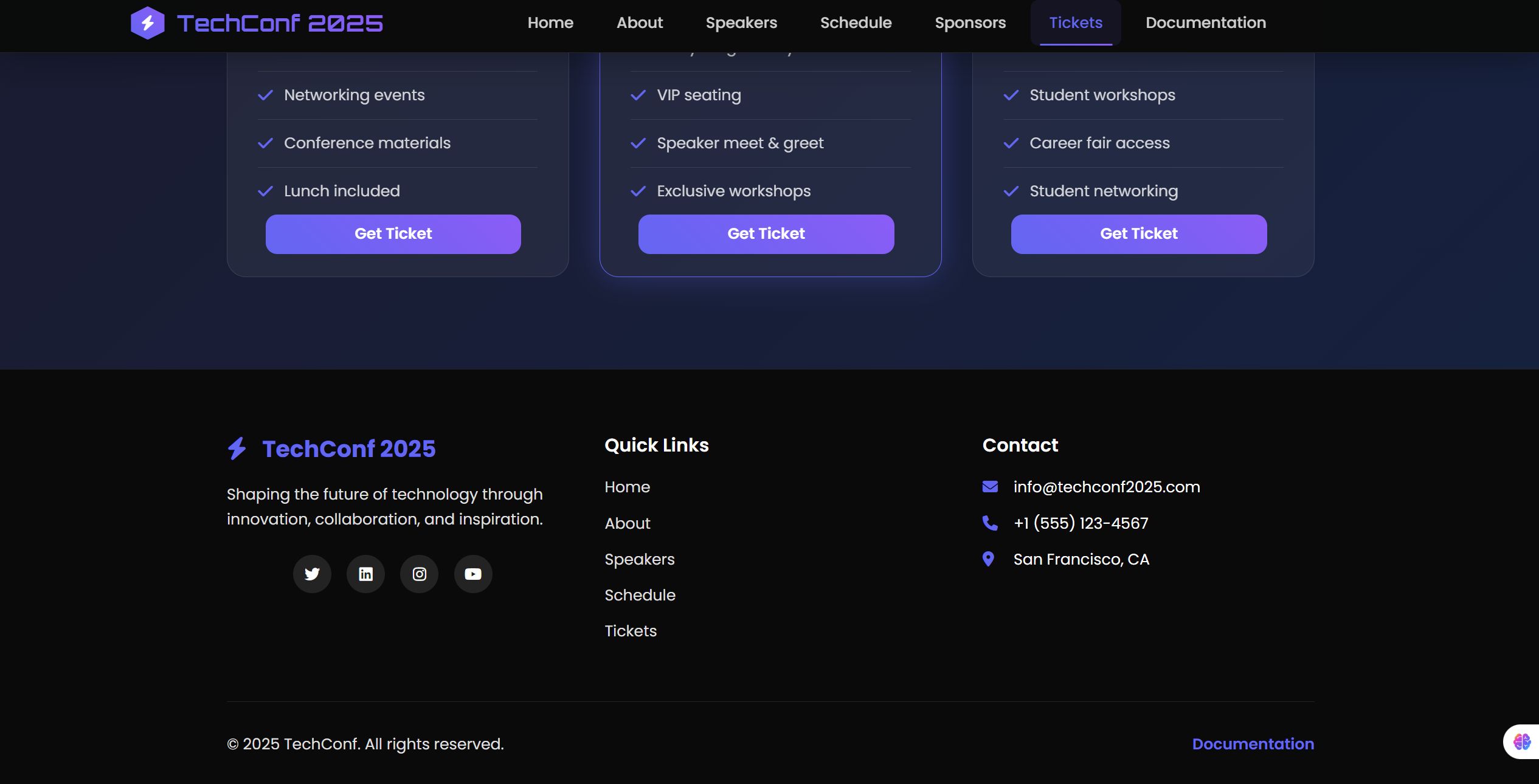The height and width of the screenshot is (784, 1539).
Task: Click the Twitter social icon
Action: point(312,574)
